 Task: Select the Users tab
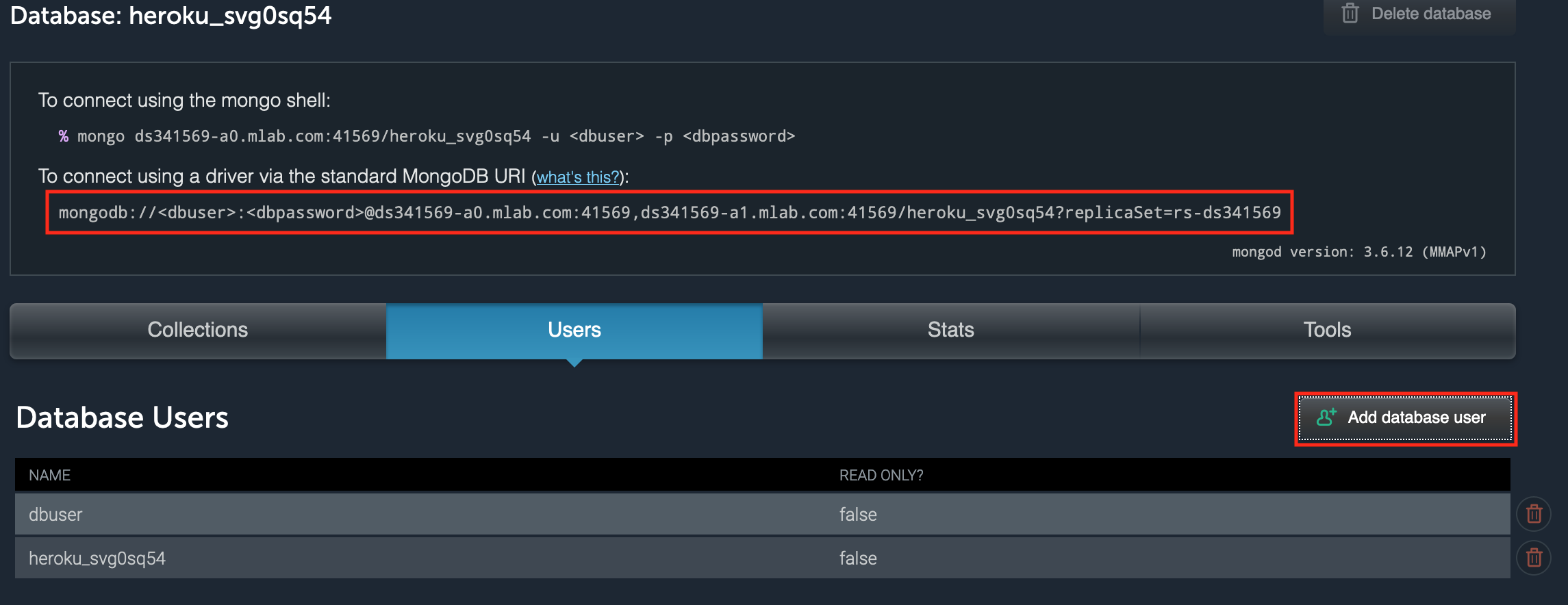pyautogui.click(x=574, y=331)
